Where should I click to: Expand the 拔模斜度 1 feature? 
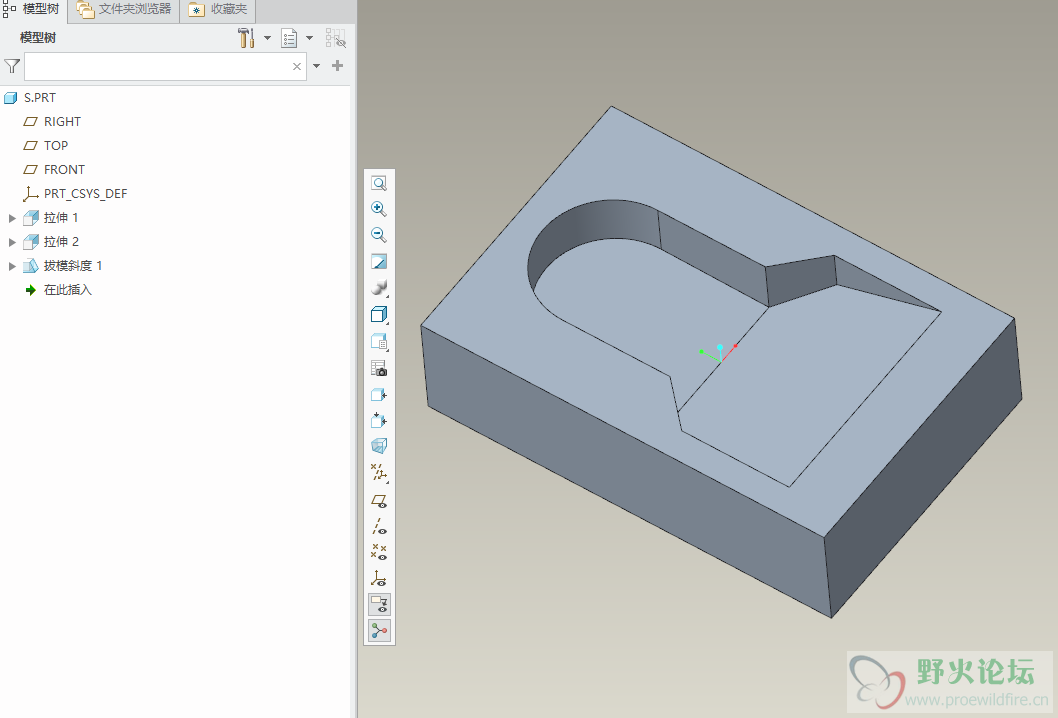pos(12,266)
